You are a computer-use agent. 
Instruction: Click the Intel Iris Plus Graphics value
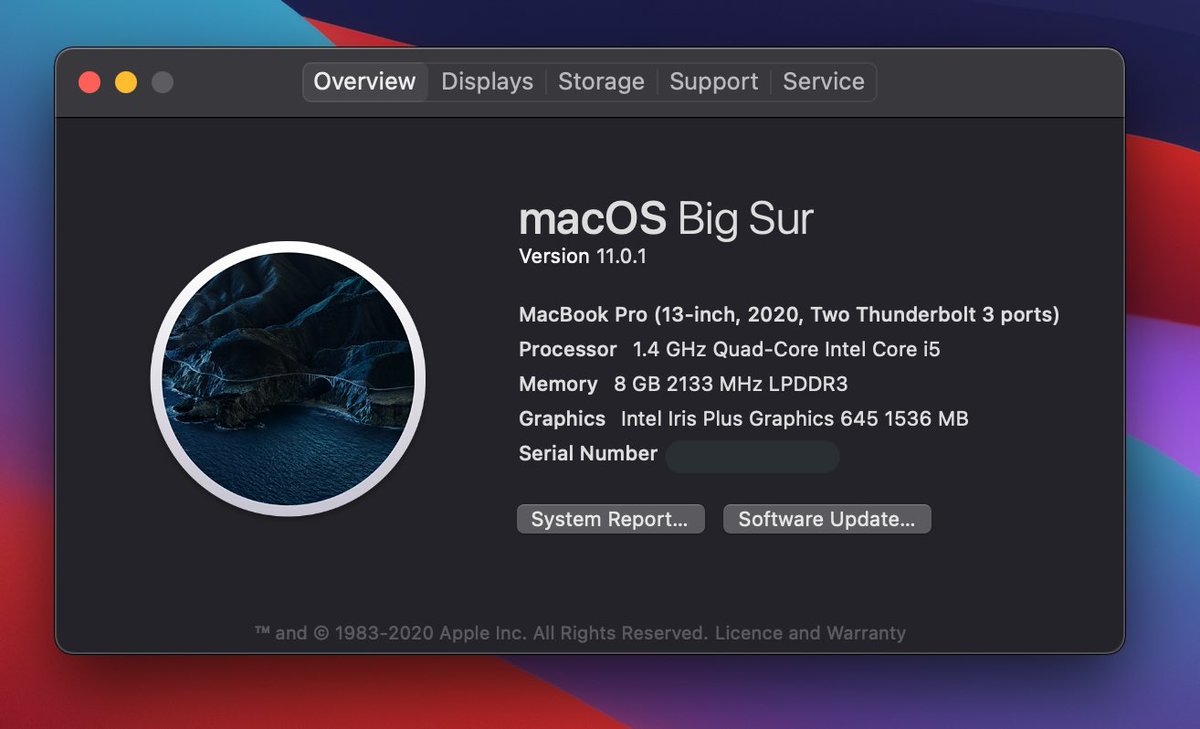pos(795,419)
